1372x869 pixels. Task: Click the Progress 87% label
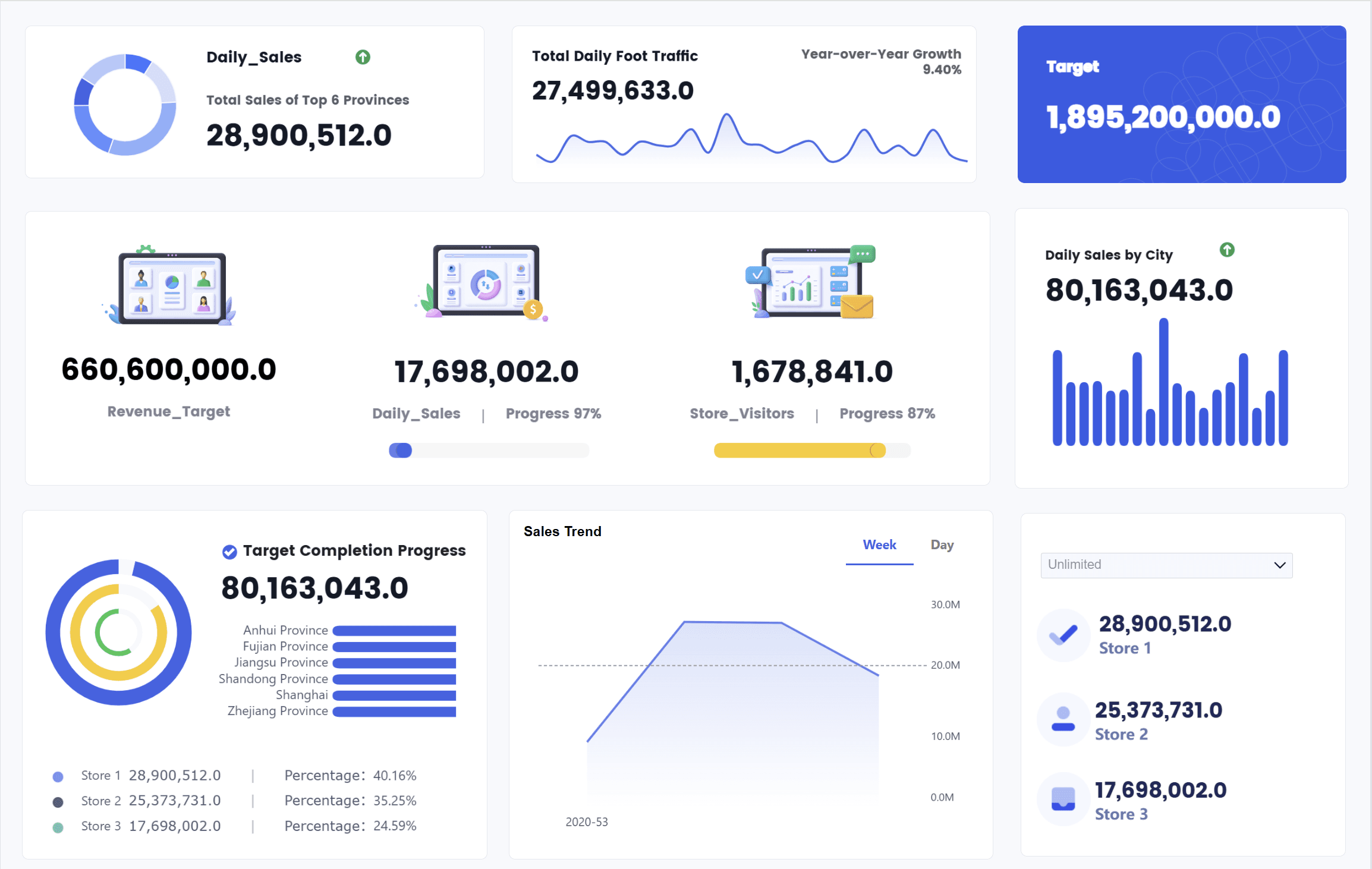pyautogui.click(x=887, y=414)
